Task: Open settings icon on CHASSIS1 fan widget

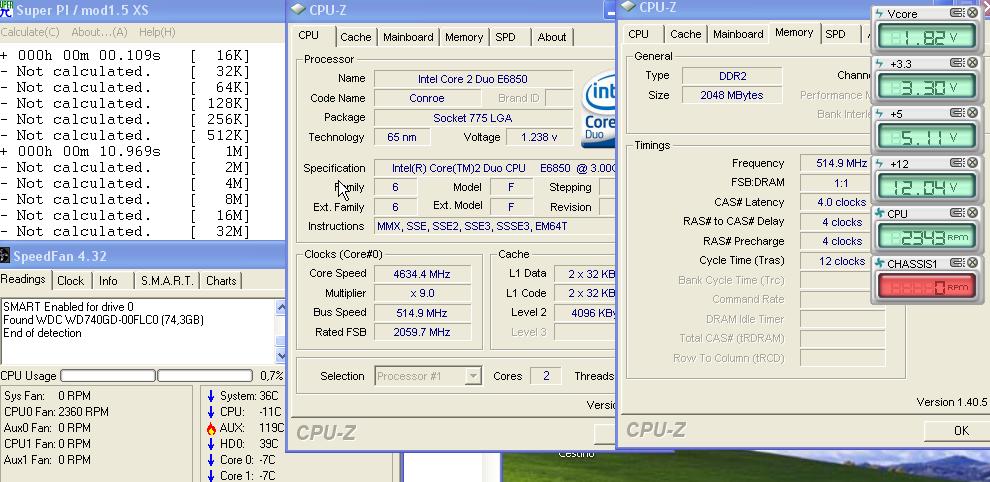Action: (x=958, y=263)
